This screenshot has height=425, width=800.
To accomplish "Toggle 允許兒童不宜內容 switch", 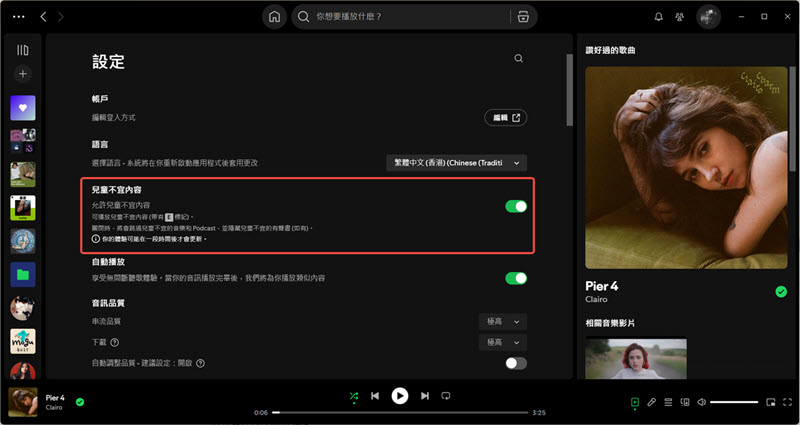I will pyautogui.click(x=516, y=206).
